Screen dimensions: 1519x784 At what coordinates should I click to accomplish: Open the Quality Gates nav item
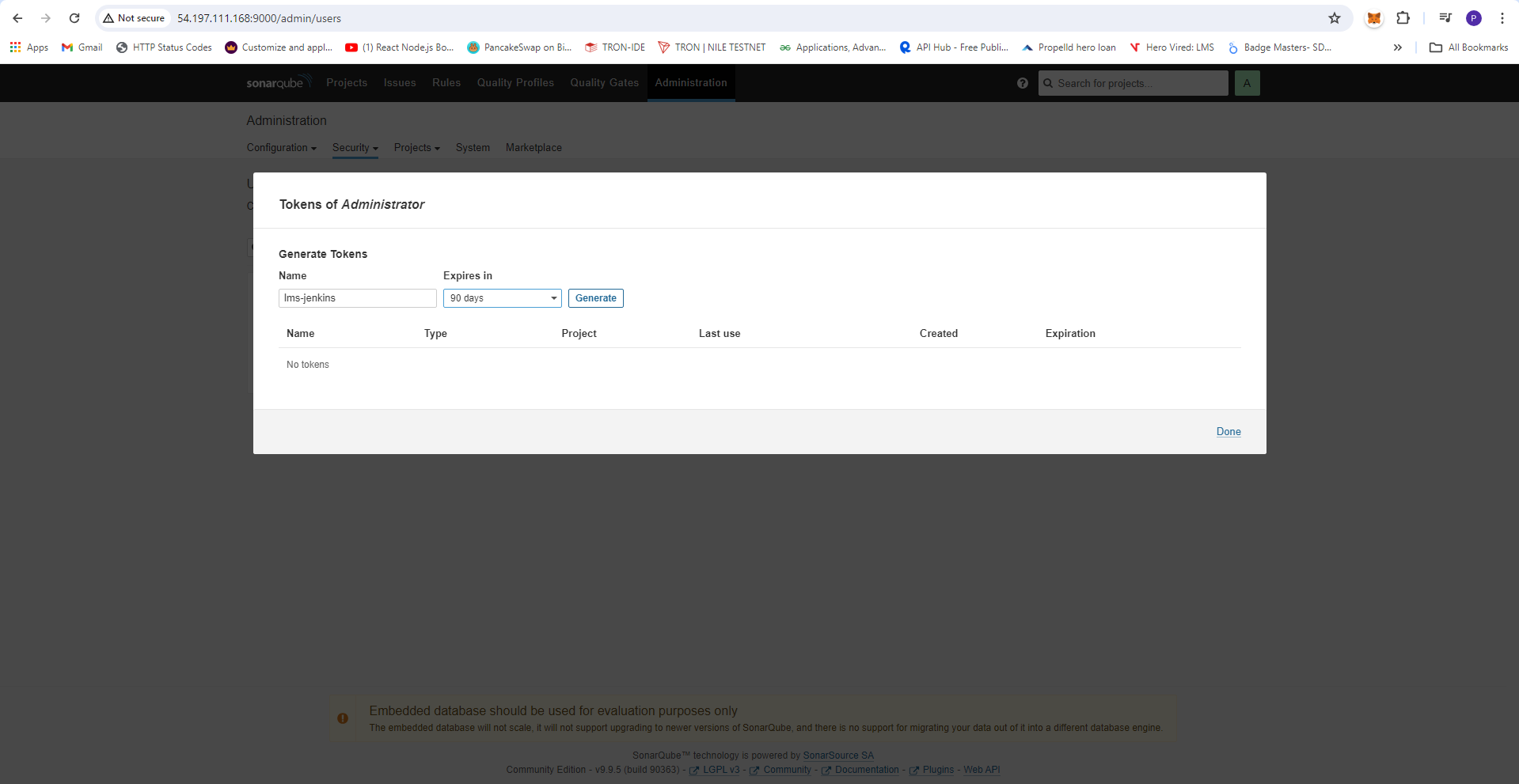605,82
